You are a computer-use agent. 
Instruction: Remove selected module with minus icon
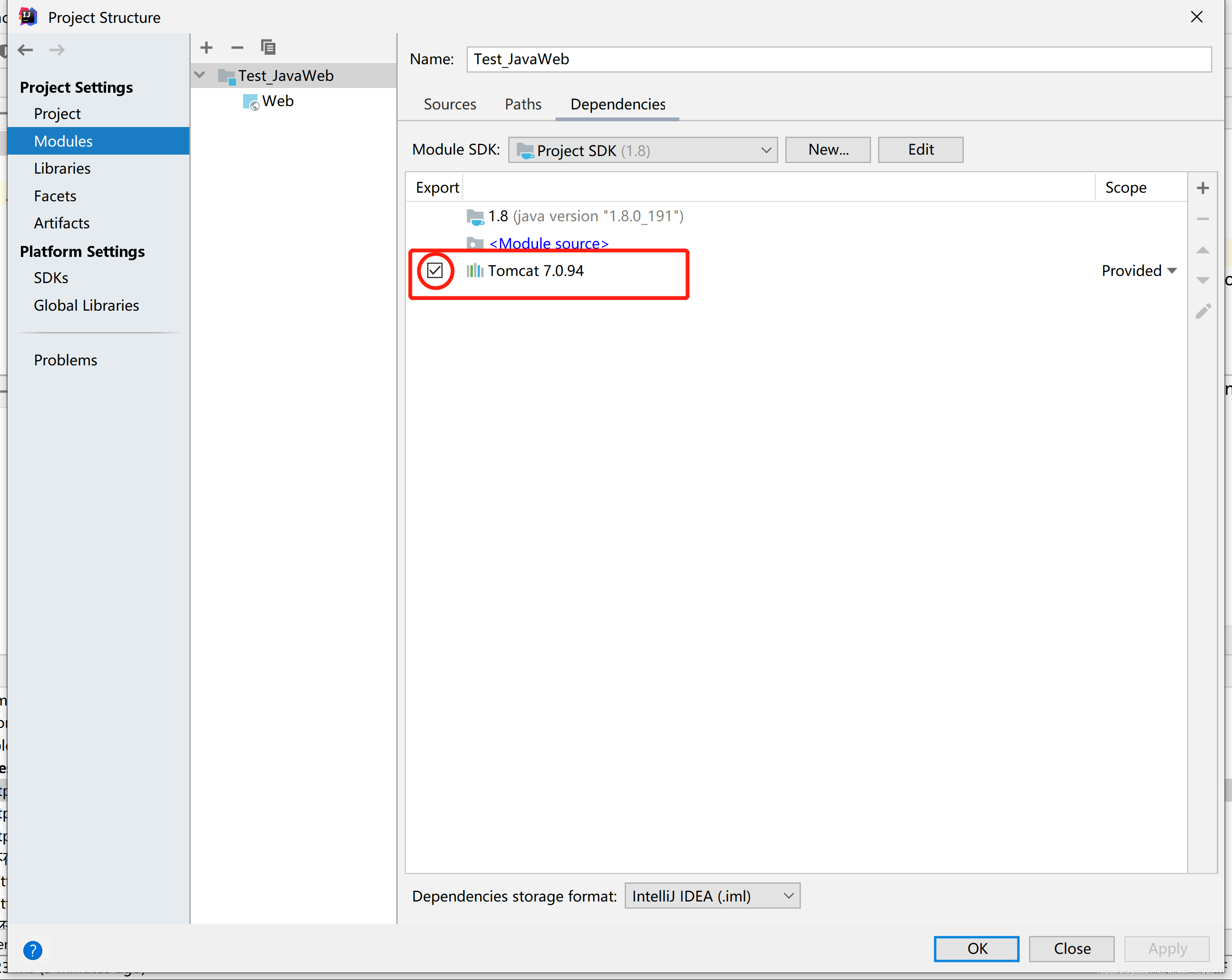(x=237, y=48)
